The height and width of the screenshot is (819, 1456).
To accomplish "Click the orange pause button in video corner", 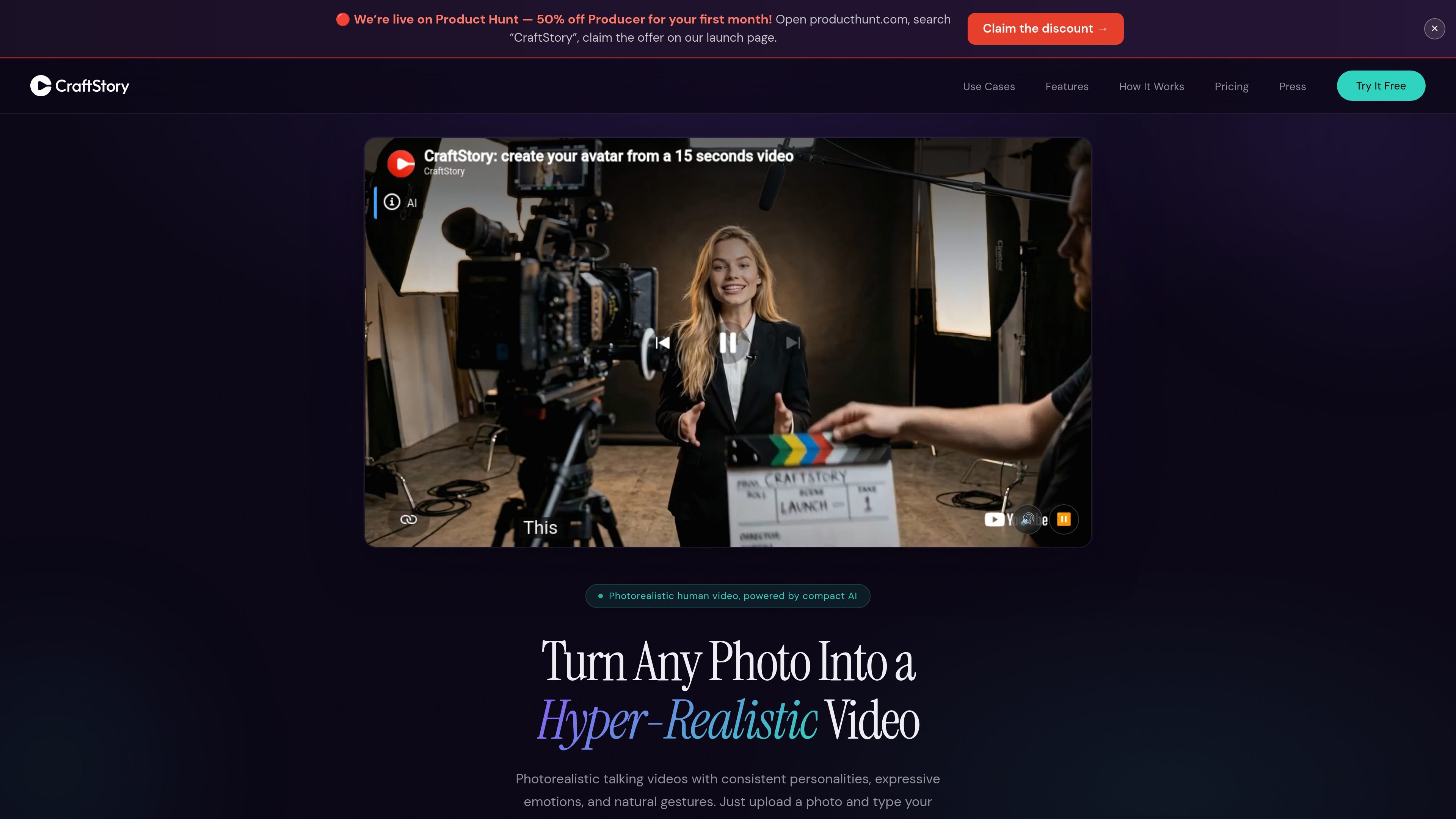I will coord(1064,519).
